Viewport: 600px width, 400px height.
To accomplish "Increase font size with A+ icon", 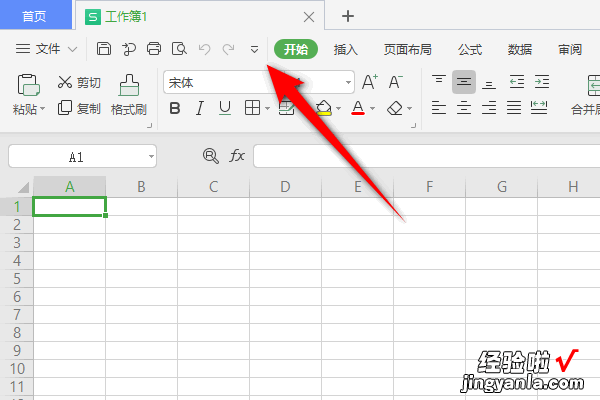I will click(x=370, y=82).
